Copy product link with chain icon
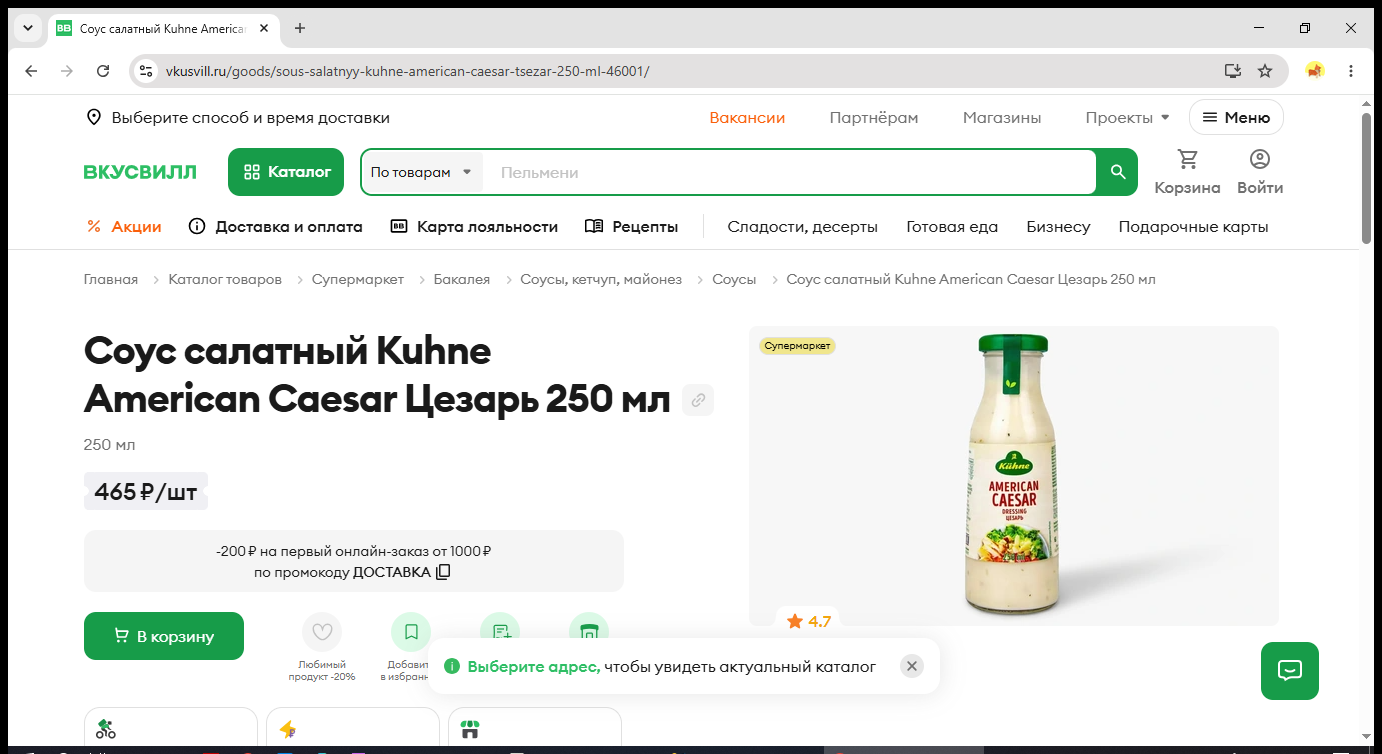Image resolution: width=1382 pixels, height=754 pixels. click(698, 400)
